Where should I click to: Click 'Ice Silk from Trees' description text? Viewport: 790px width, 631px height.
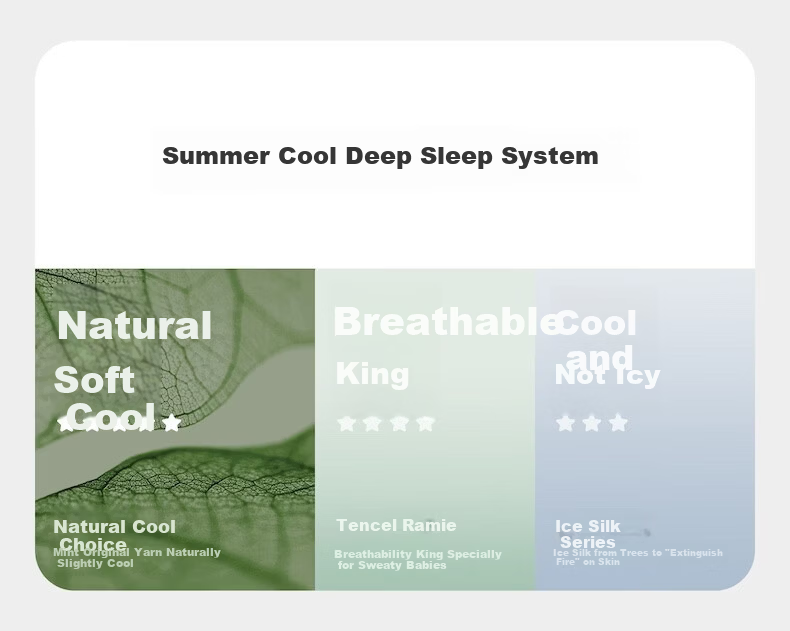click(638, 557)
